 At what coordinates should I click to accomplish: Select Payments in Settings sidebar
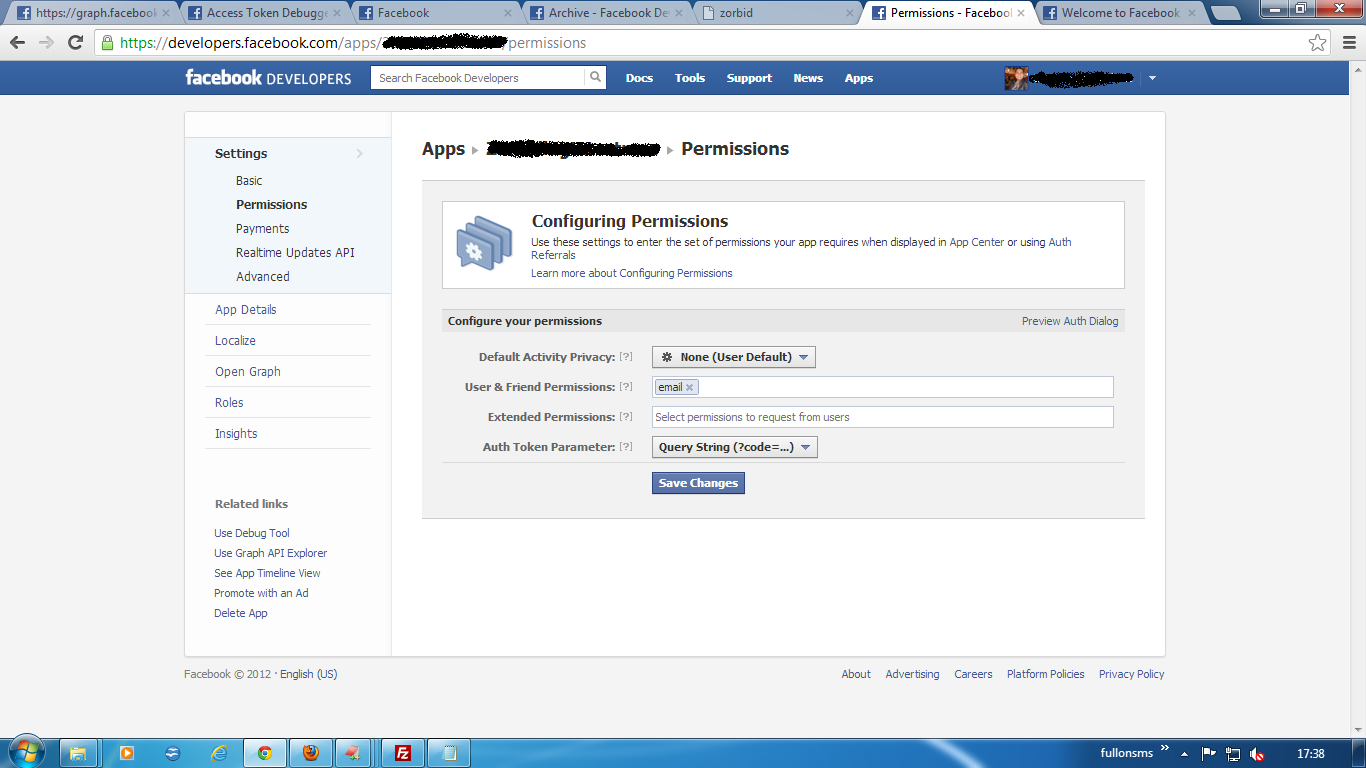[x=262, y=229]
